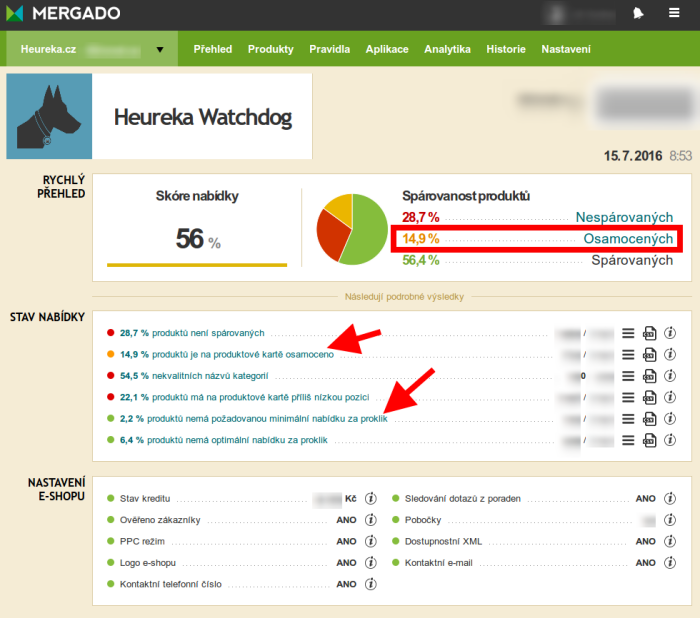Click the Spárovaných label
This screenshot has height=618, width=700.
coord(632,260)
